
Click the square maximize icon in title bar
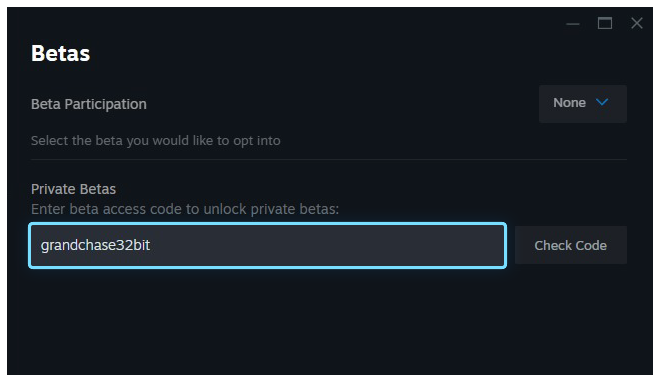click(605, 23)
